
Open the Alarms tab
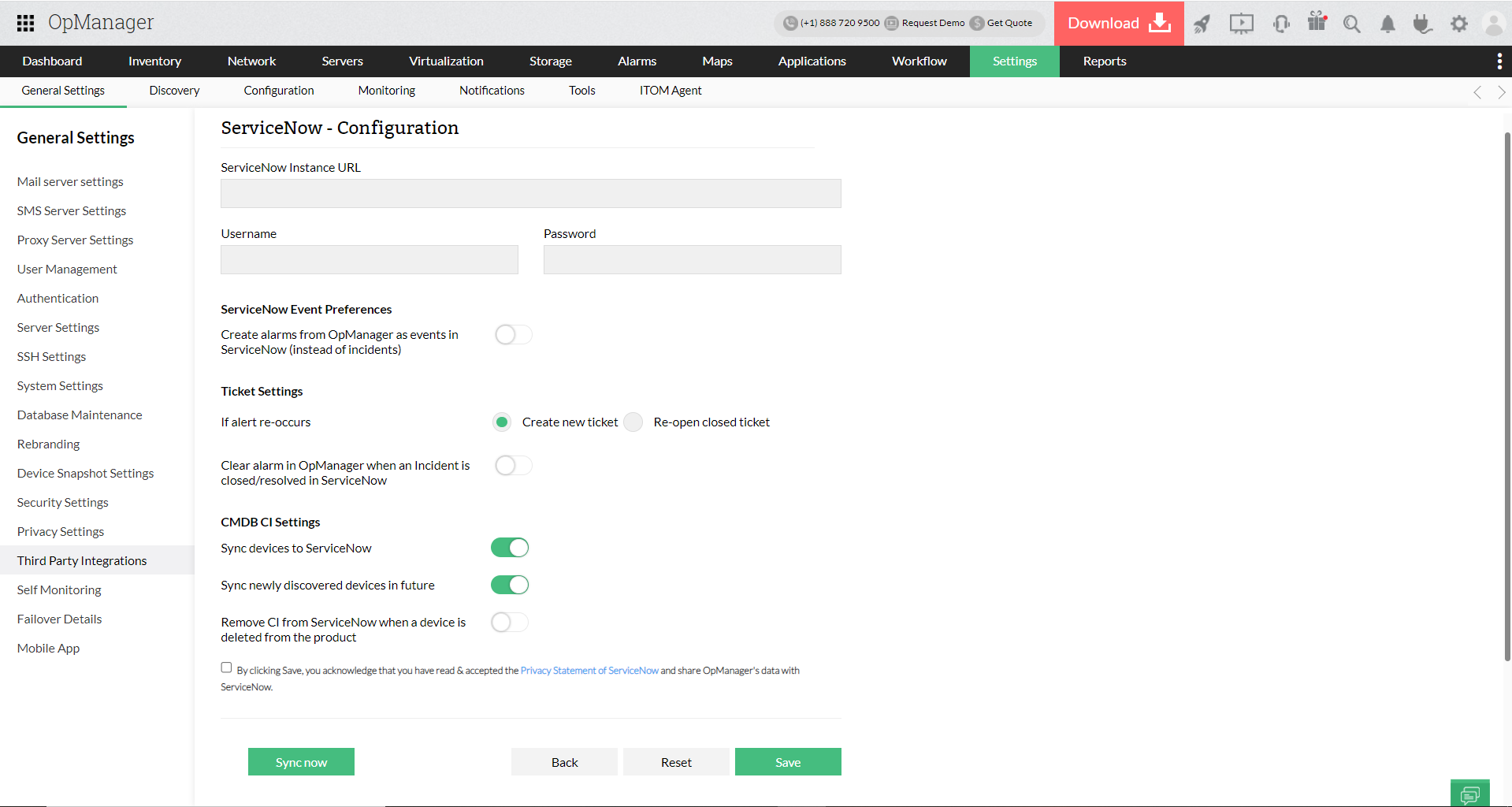[x=637, y=61]
